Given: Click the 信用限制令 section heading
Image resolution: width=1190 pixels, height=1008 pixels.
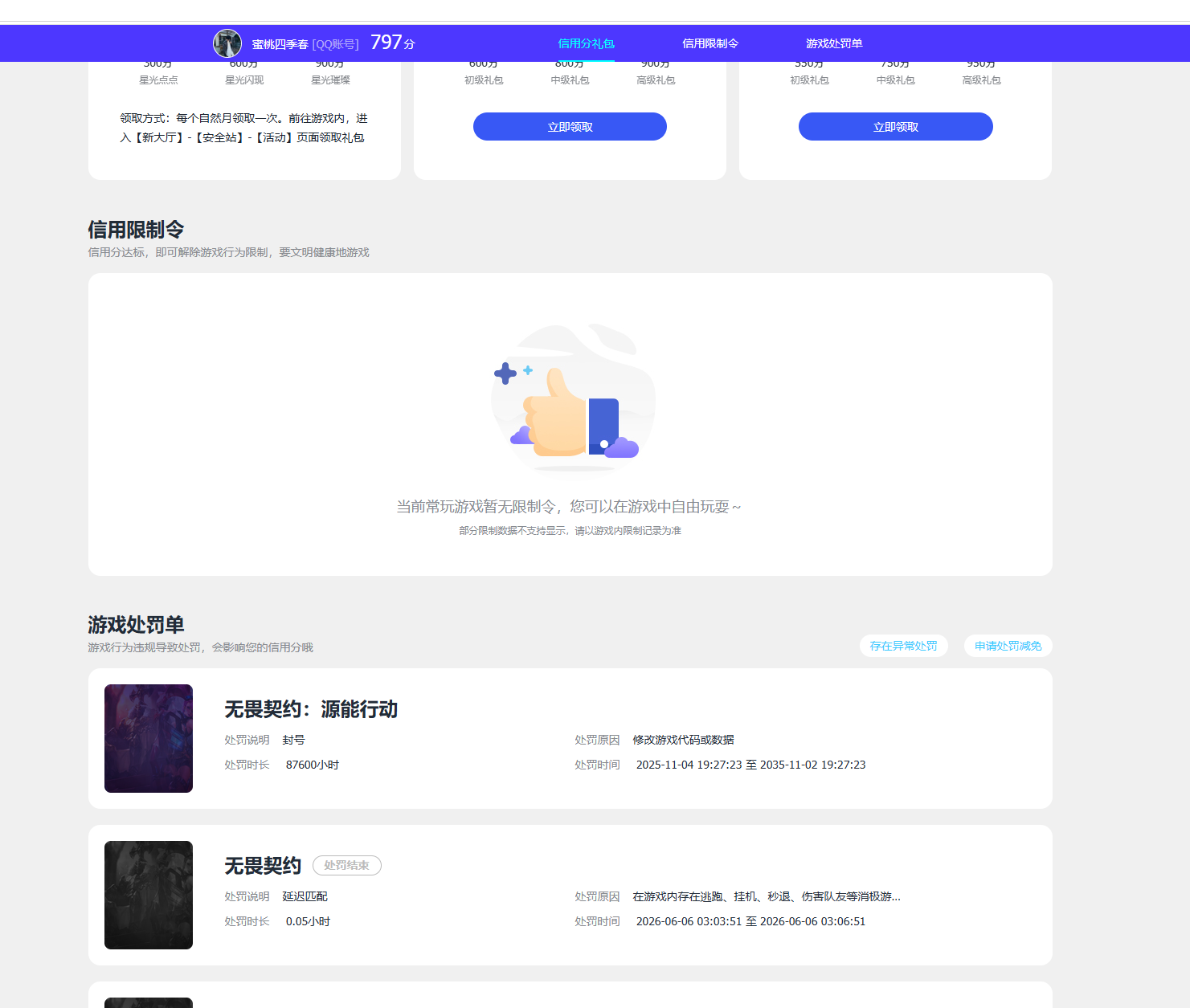Looking at the screenshot, I should point(136,230).
